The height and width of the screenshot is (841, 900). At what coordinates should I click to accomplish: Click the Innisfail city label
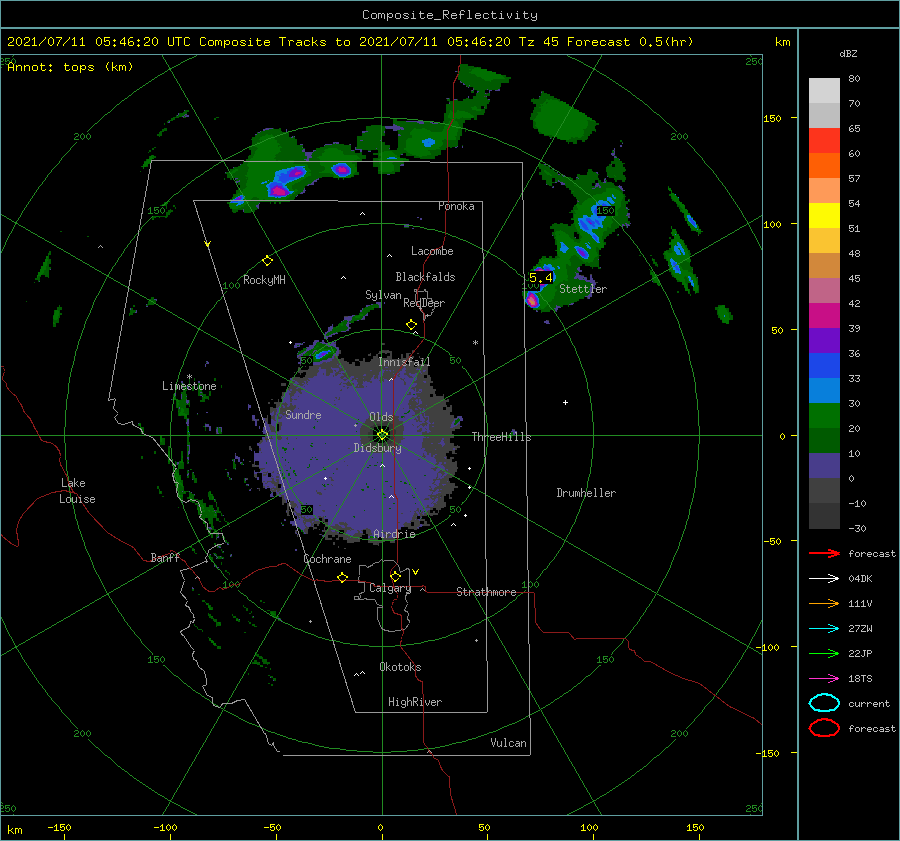coord(404,362)
